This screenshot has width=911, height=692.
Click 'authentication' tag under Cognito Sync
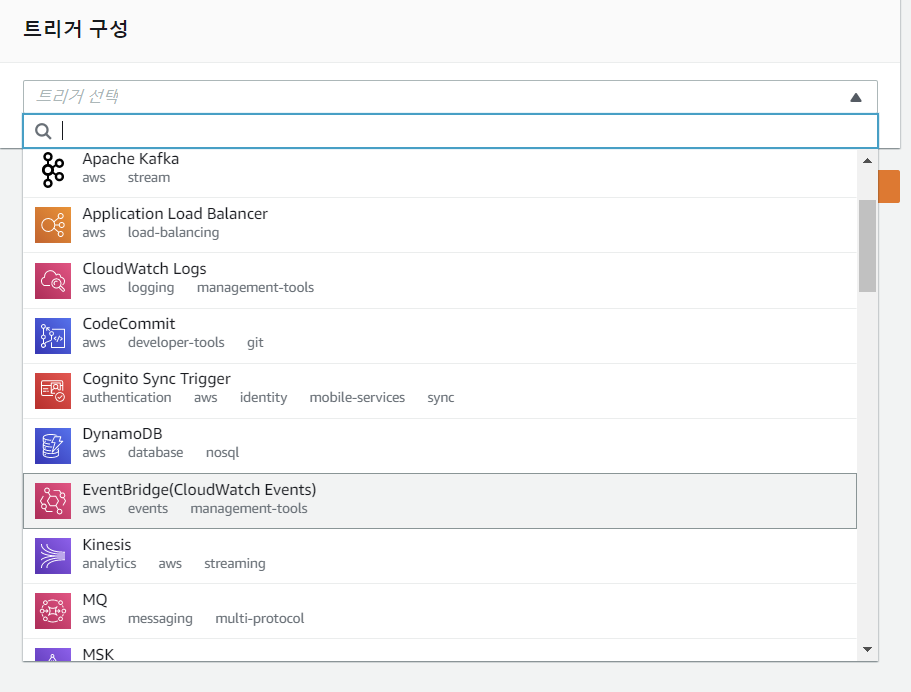127,397
